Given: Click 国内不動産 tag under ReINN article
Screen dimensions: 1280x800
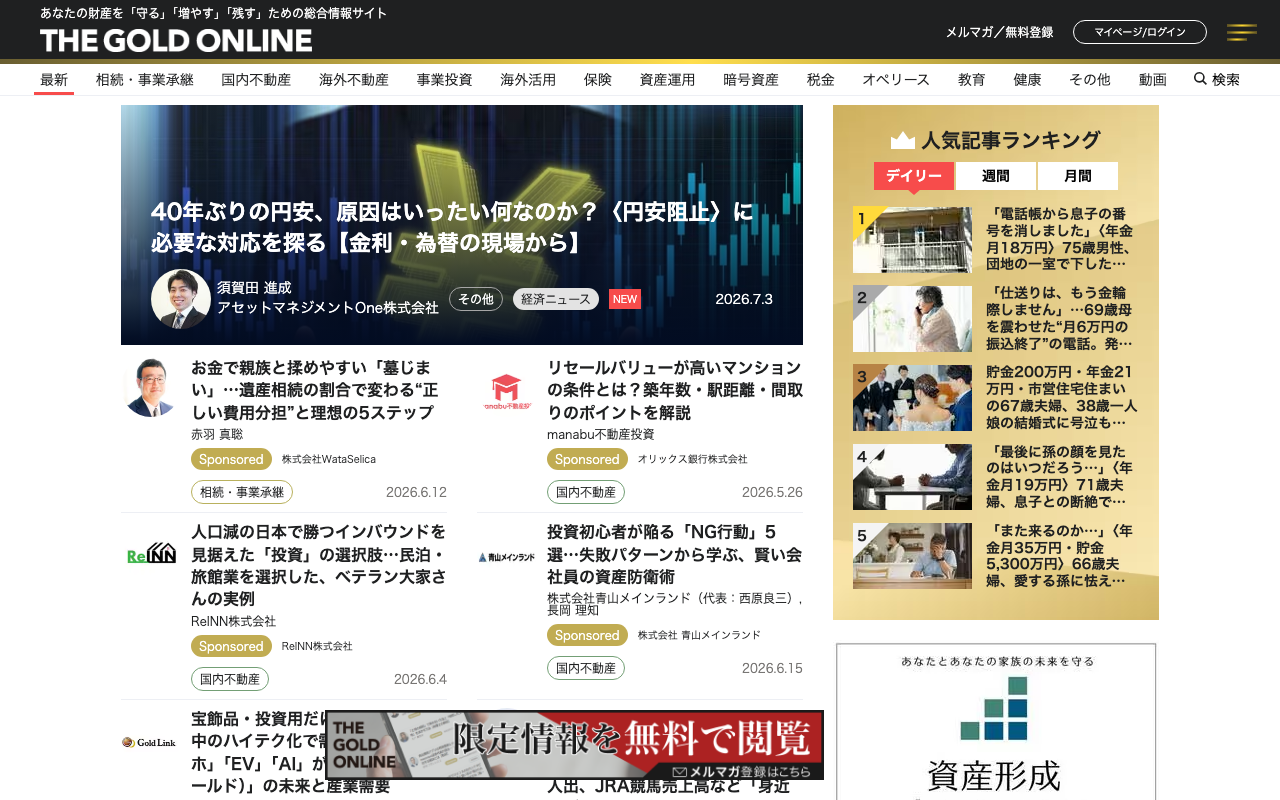Looking at the screenshot, I should [x=230, y=679].
